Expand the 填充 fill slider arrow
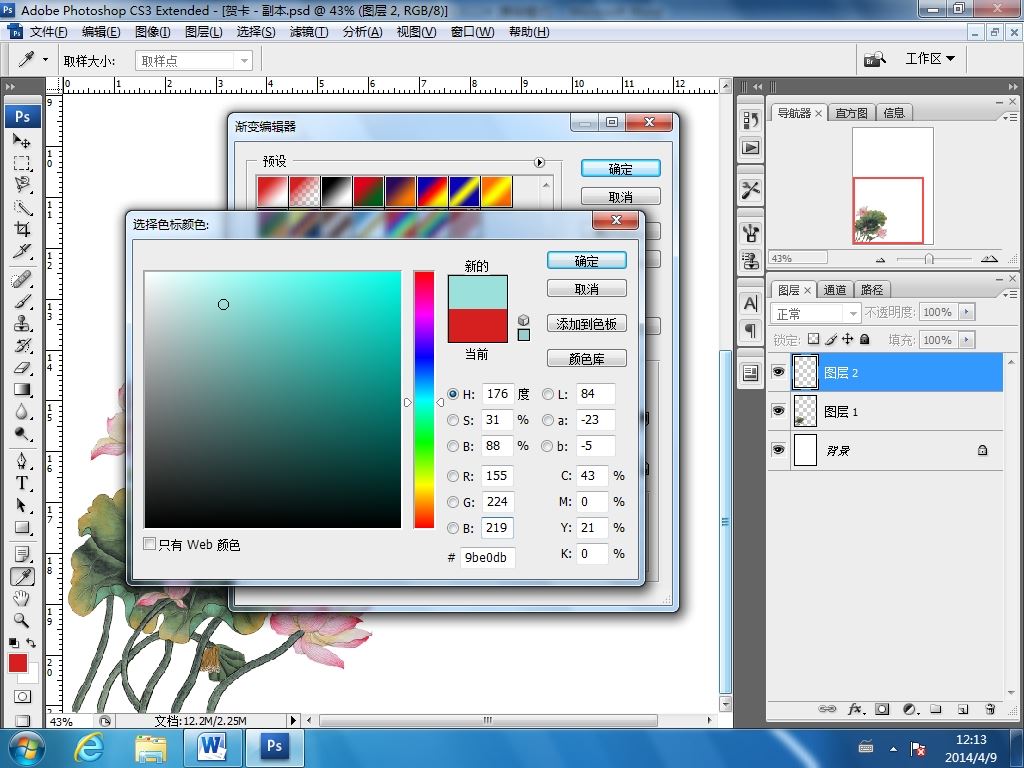 pos(967,340)
